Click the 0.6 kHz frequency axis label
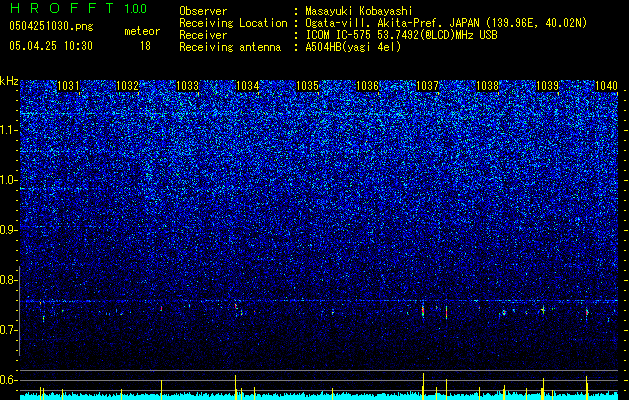Screen dimensions: 629x400 click(9, 380)
